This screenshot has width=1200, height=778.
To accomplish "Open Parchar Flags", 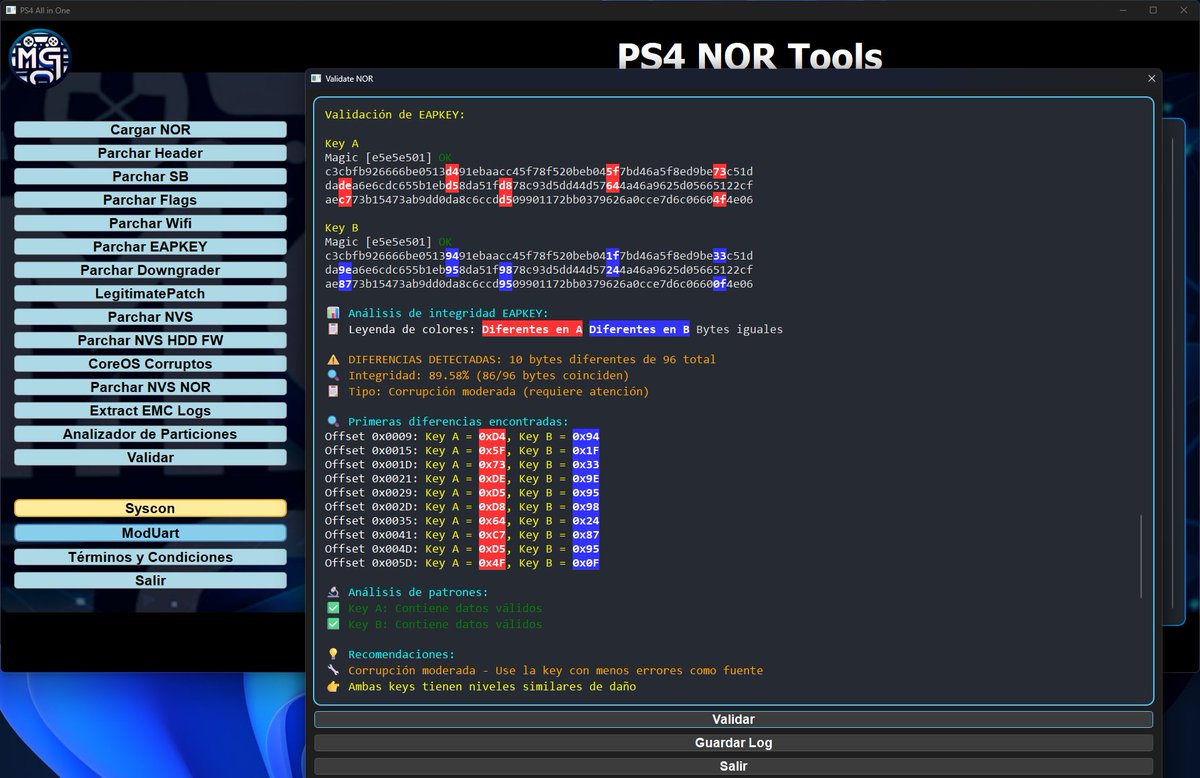I will [150, 200].
